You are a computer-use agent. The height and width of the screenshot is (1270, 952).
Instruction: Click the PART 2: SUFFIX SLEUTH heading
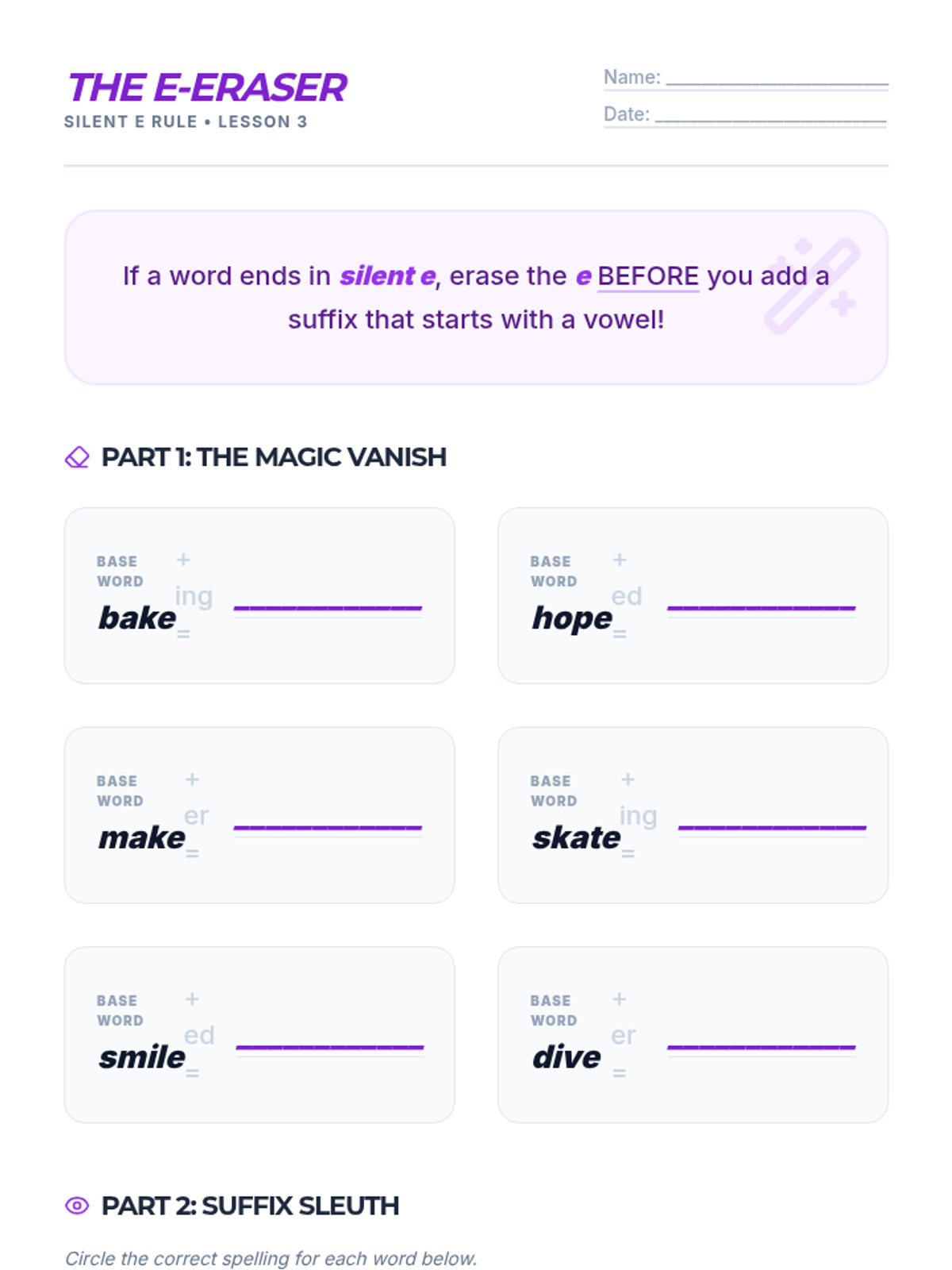point(250,1206)
